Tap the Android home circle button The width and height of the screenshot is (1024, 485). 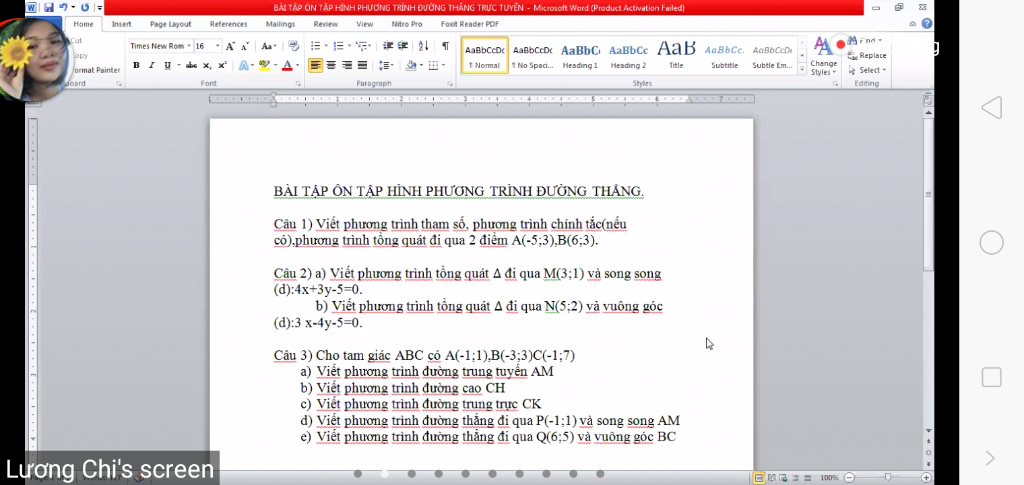pos(991,243)
